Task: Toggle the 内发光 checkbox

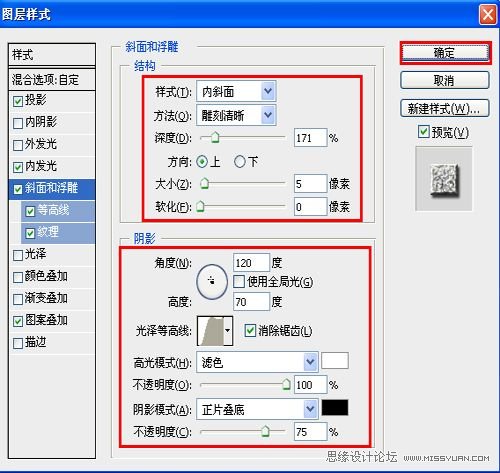Action: click(18, 167)
